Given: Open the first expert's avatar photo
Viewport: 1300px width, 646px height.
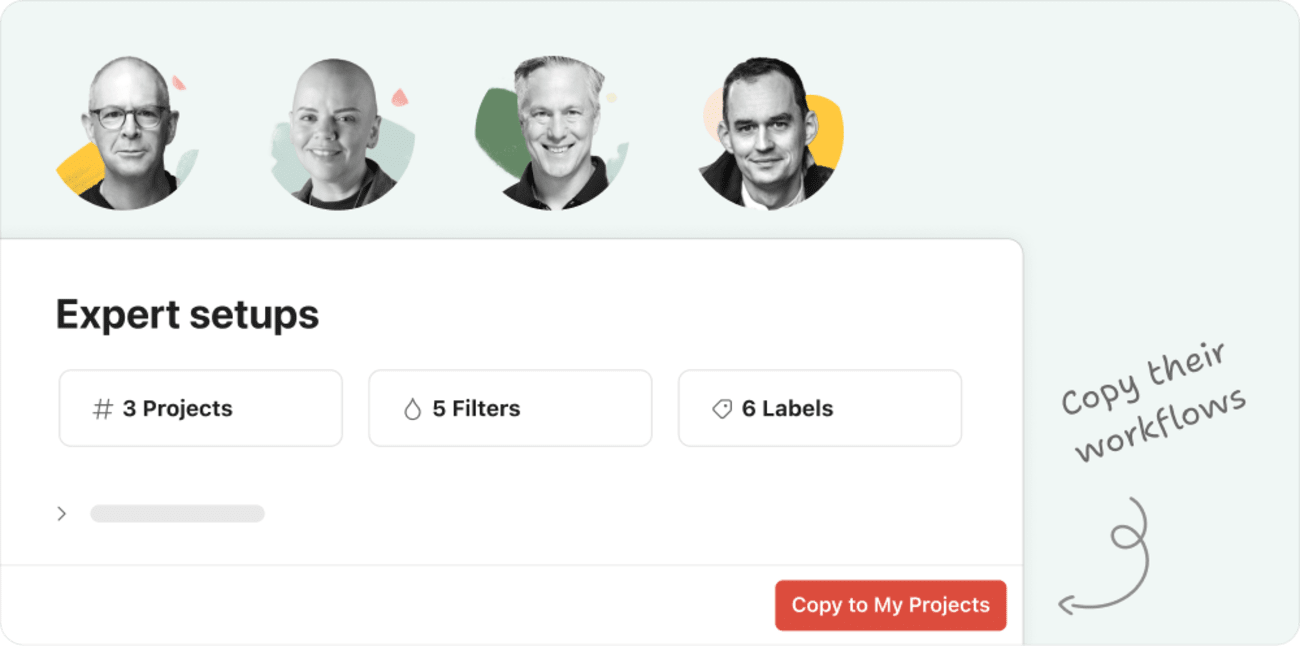Looking at the screenshot, I should tap(130, 130).
